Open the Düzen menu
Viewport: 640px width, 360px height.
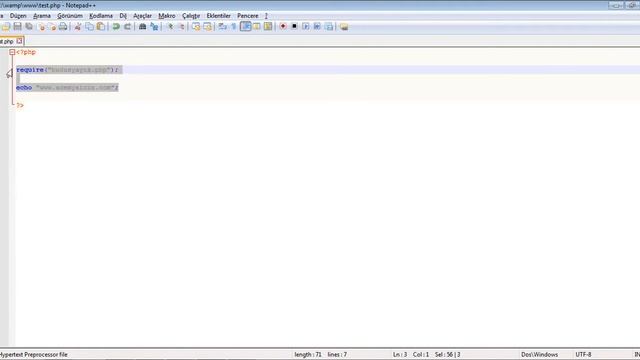(x=18, y=16)
